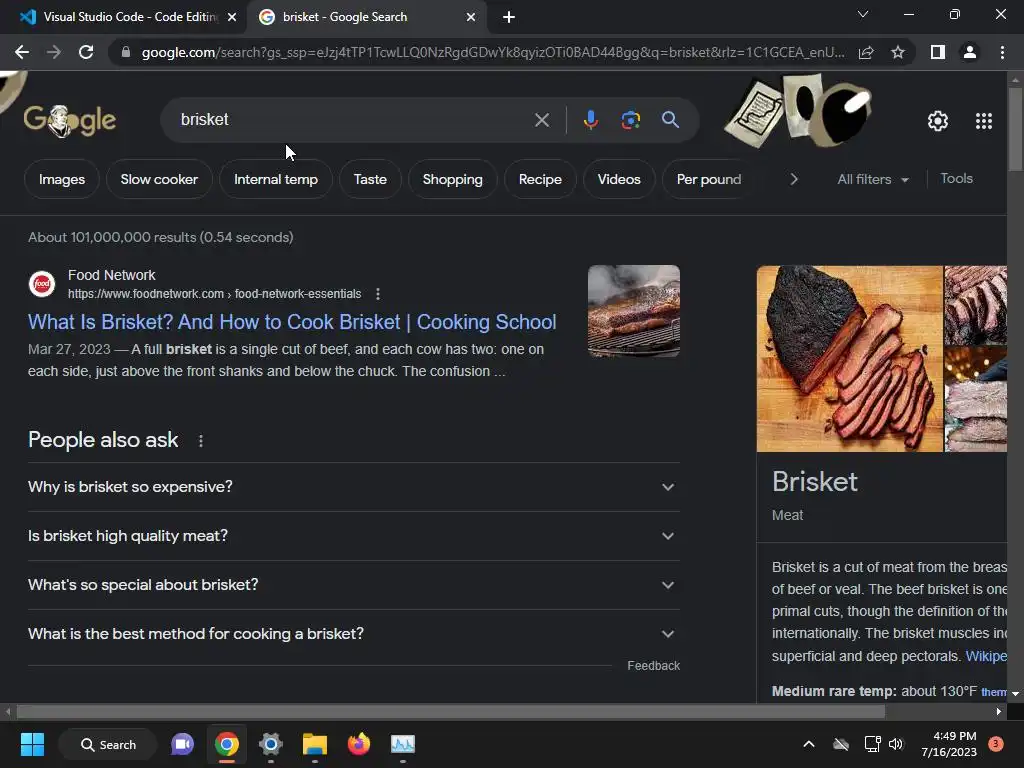Expand best method for cooking brisket

point(353,634)
